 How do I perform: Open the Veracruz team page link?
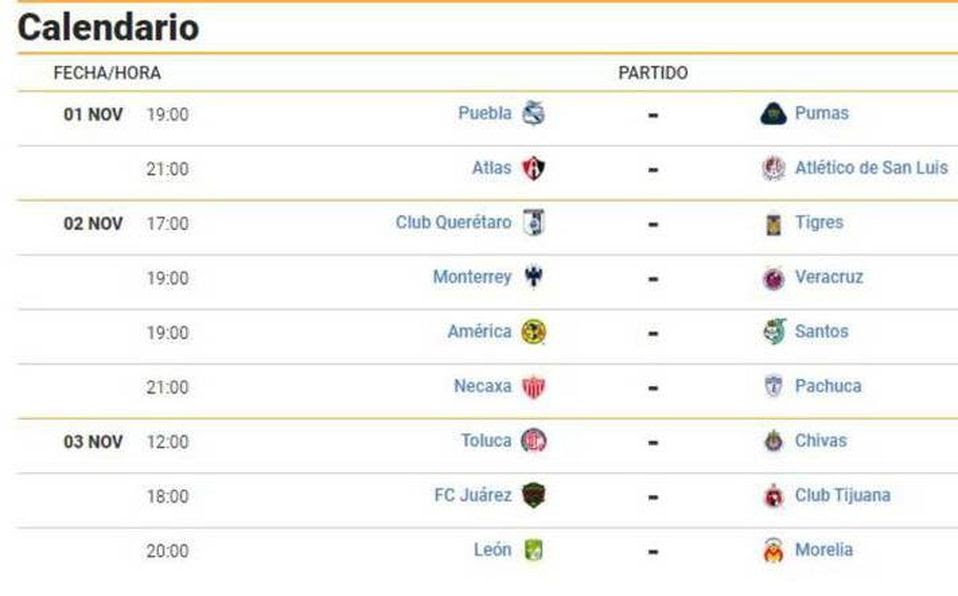pos(829,277)
